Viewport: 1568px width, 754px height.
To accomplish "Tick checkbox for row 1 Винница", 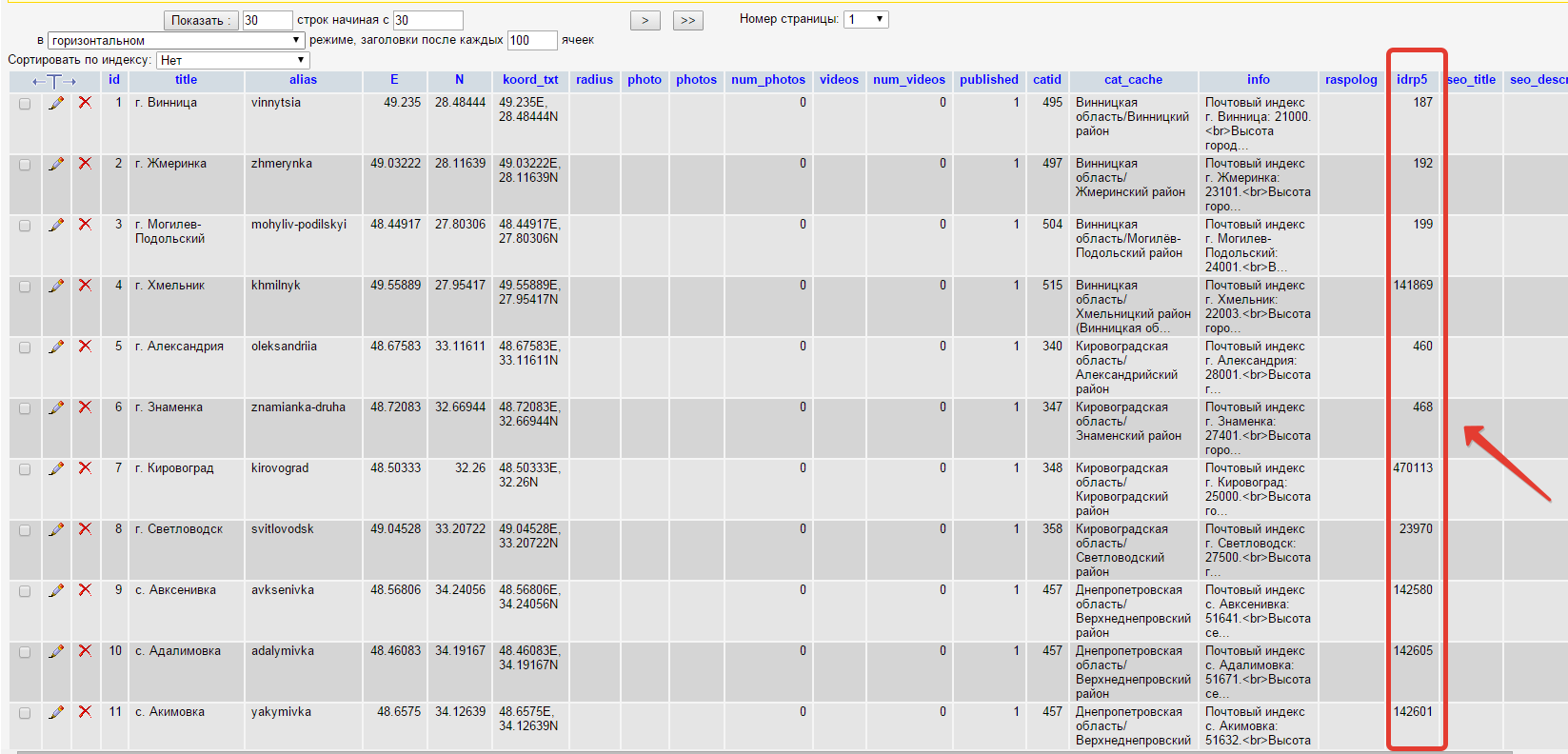I will coord(25,104).
